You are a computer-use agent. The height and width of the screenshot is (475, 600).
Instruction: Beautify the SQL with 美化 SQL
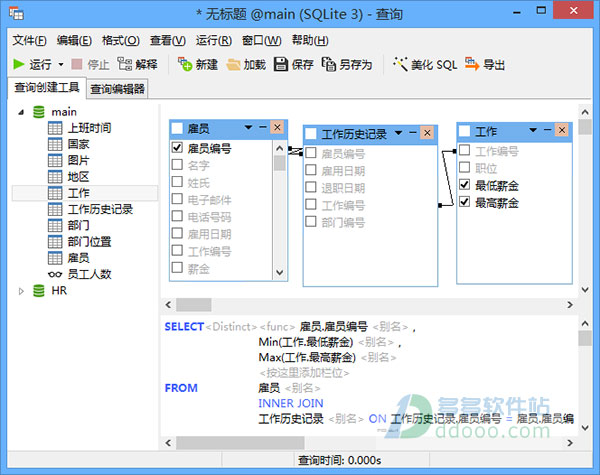(425, 64)
